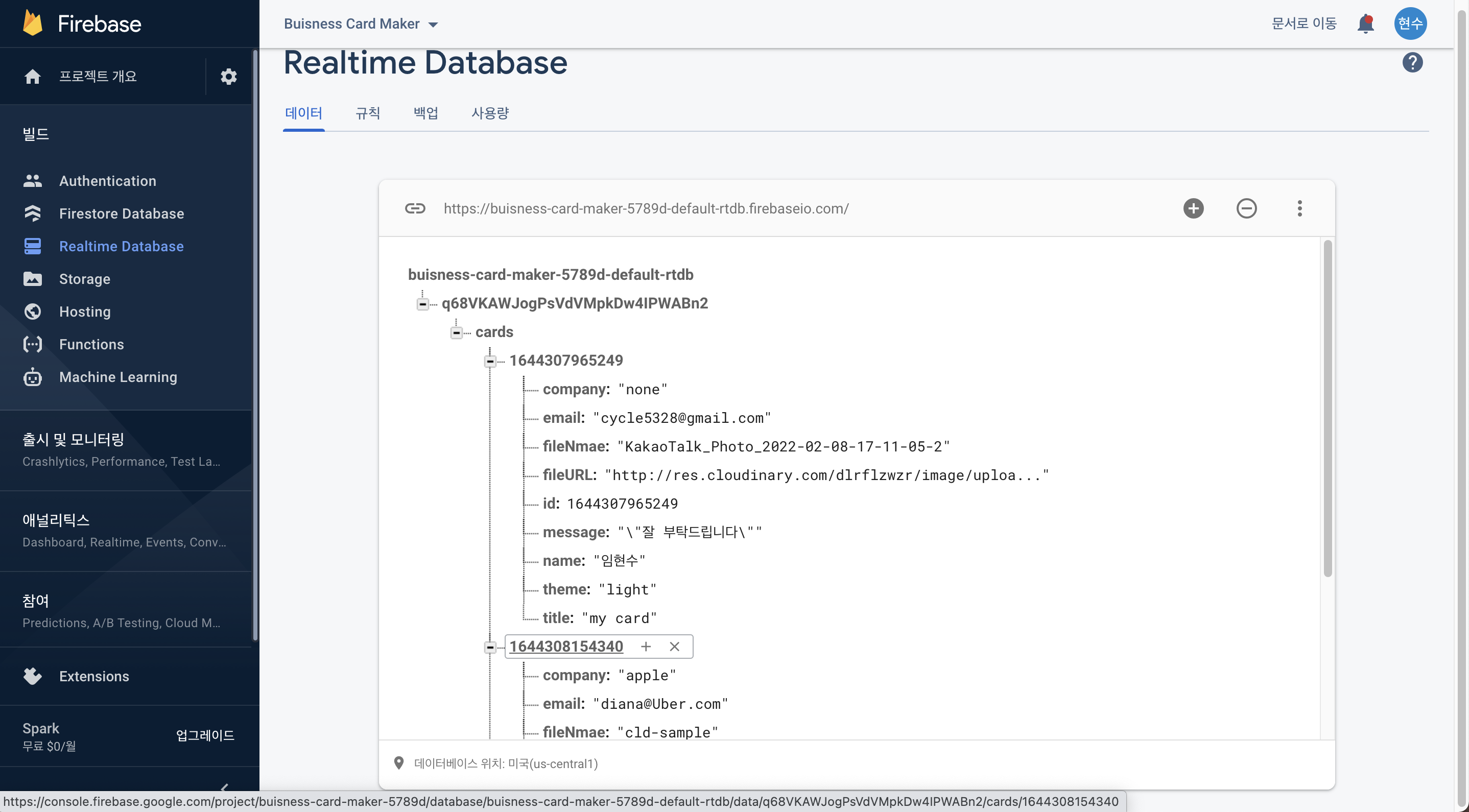
Task: Collapse the q68VKAWJogPsVdVMpkDw4IPWABn2 node
Action: click(422, 304)
